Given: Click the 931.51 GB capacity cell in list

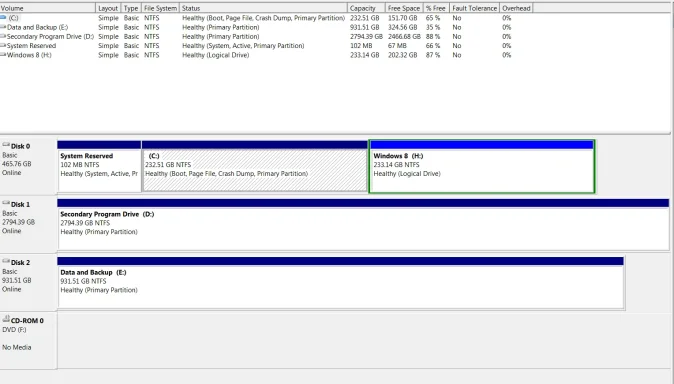Looking at the screenshot, I should click(365, 27).
